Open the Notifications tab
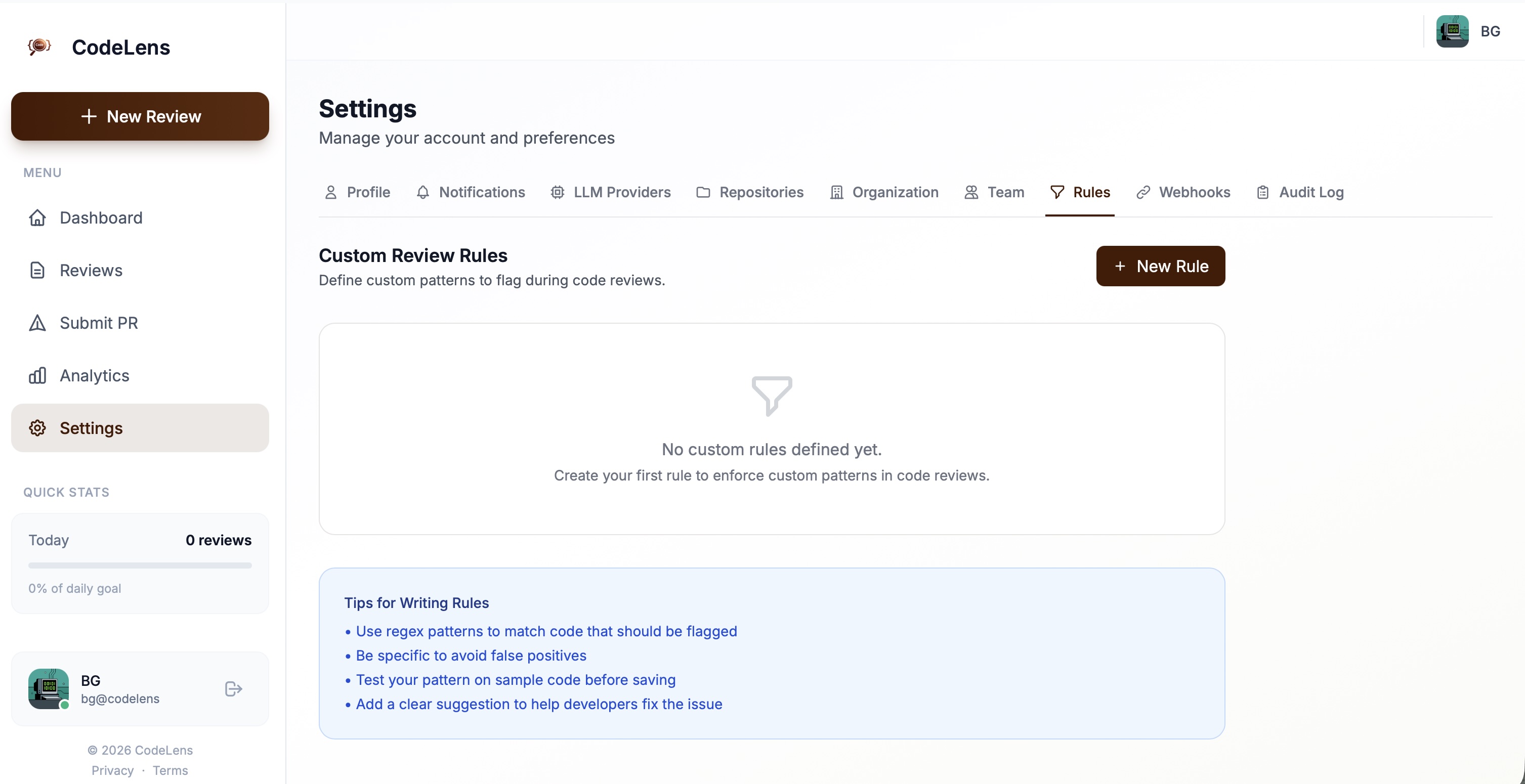Viewport: 1525px width, 784px height. (471, 192)
